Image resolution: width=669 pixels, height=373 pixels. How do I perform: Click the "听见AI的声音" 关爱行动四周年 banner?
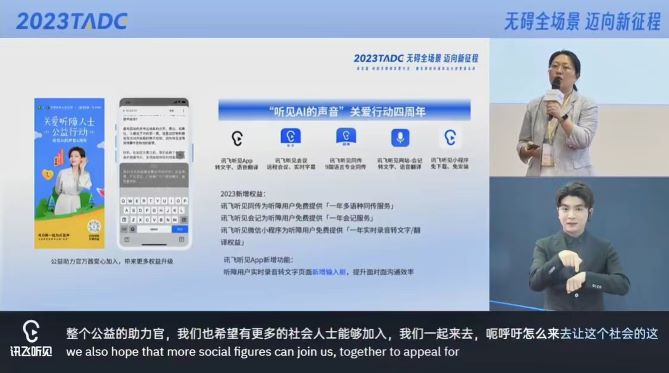pyautogui.click(x=345, y=111)
